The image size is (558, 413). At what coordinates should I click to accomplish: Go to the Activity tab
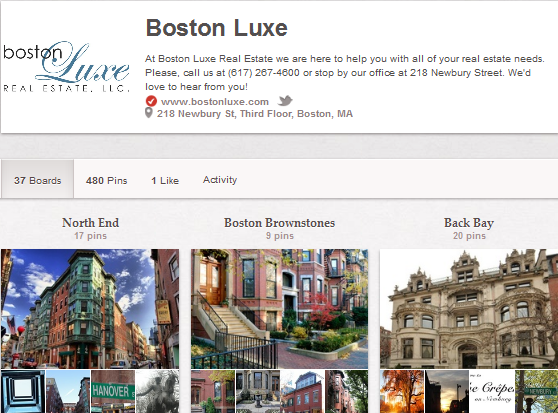click(x=220, y=180)
